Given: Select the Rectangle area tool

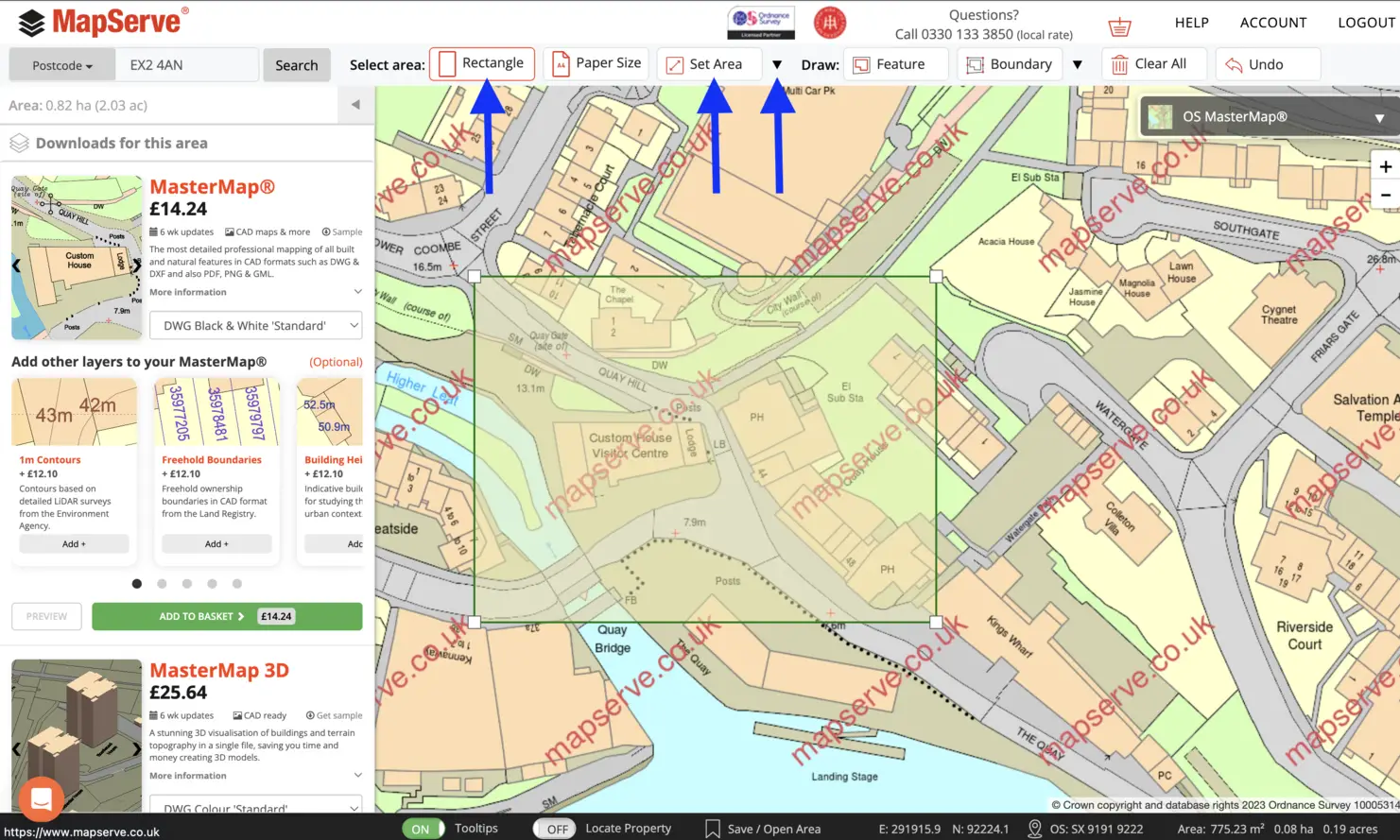Looking at the screenshot, I should [482, 63].
